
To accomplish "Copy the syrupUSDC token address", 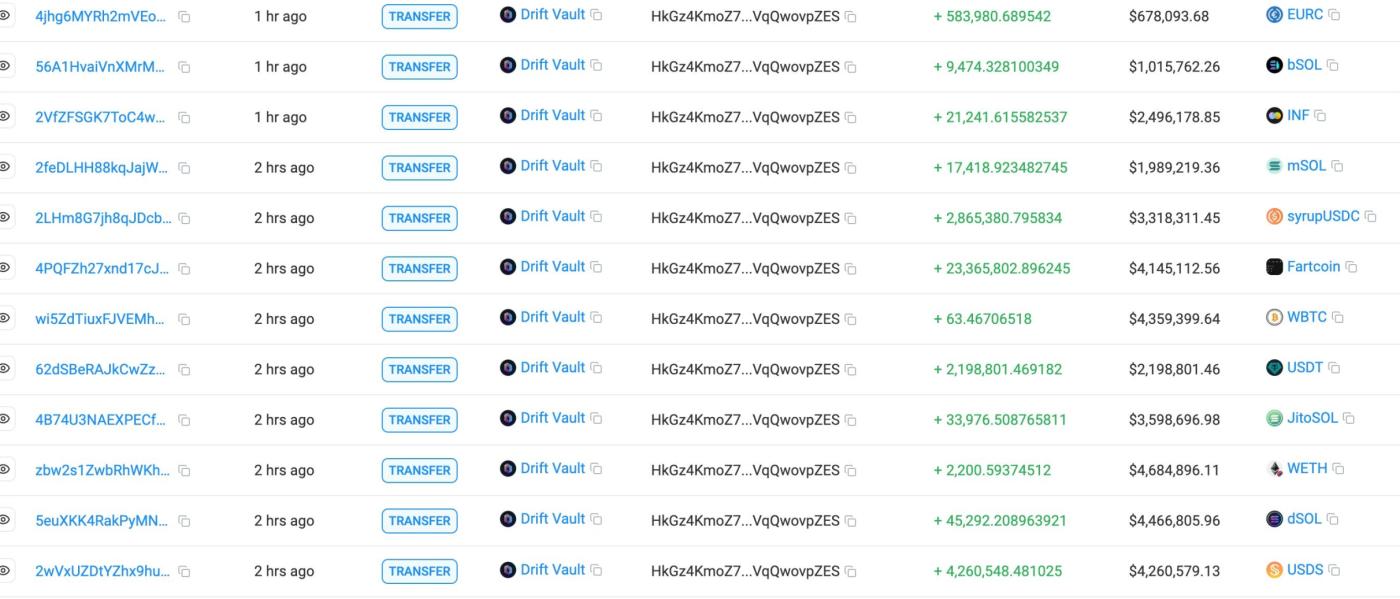I will tap(1370, 216).
